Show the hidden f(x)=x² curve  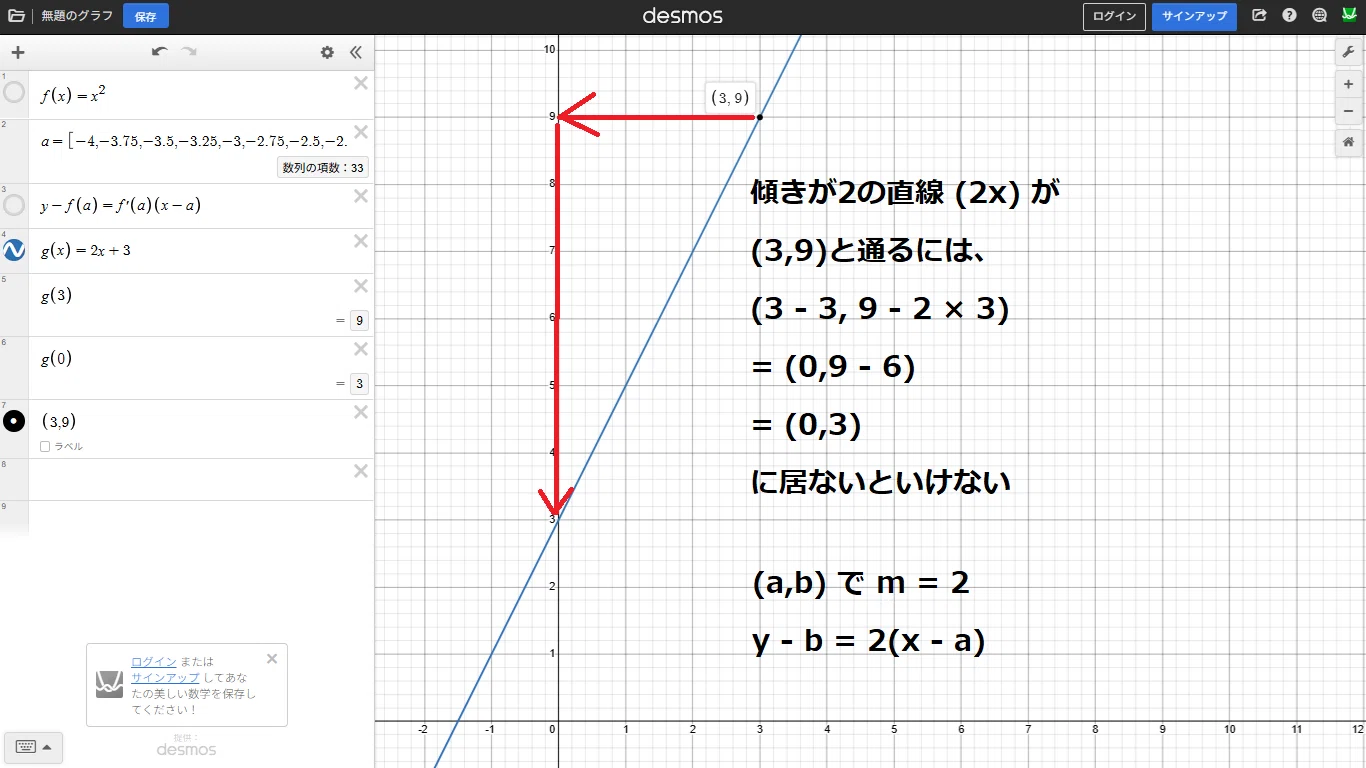pos(14,93)
